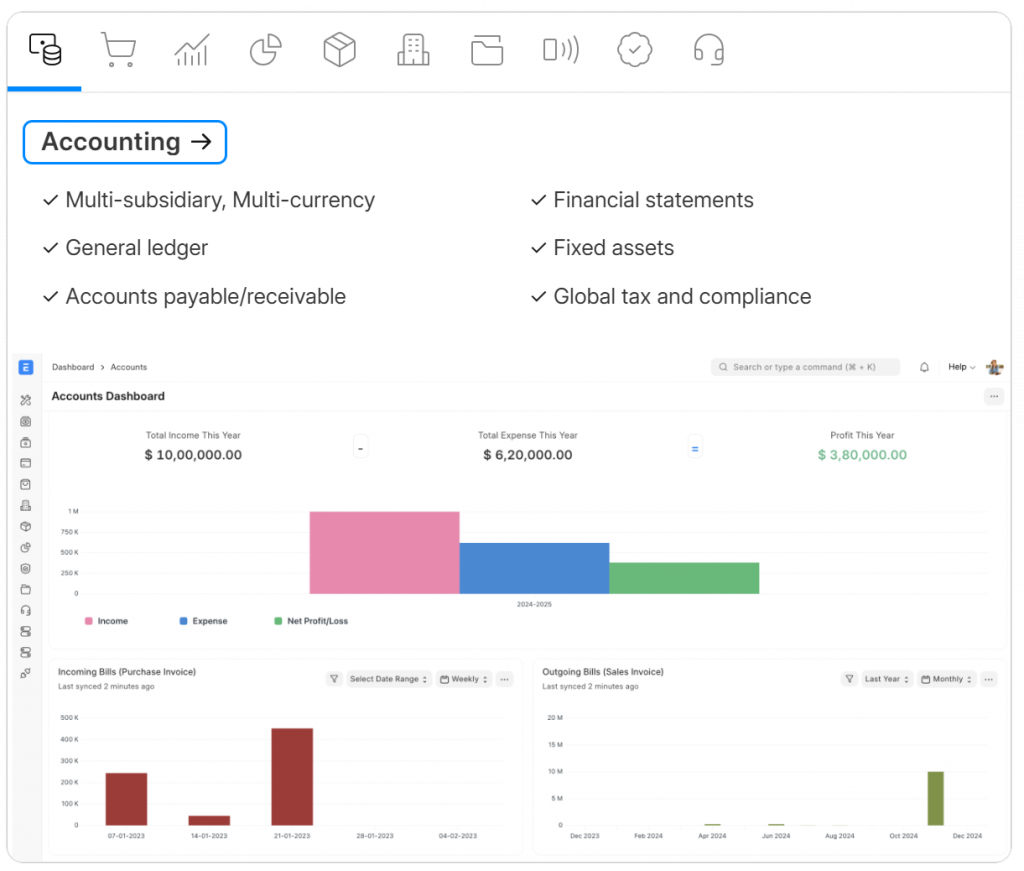
Task: Toggle Net Profit/Loss series in legend
Action: point(312,621)
